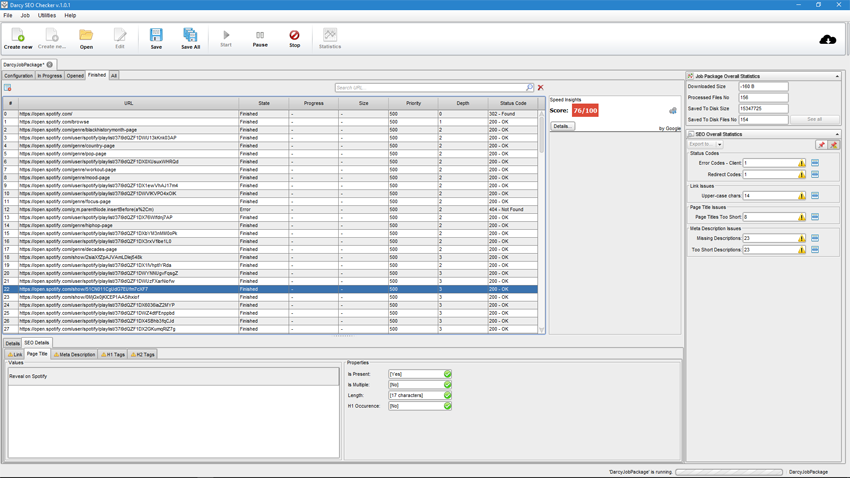
Task: Click the Save toolbar icon
Action: tap(156, 39)
